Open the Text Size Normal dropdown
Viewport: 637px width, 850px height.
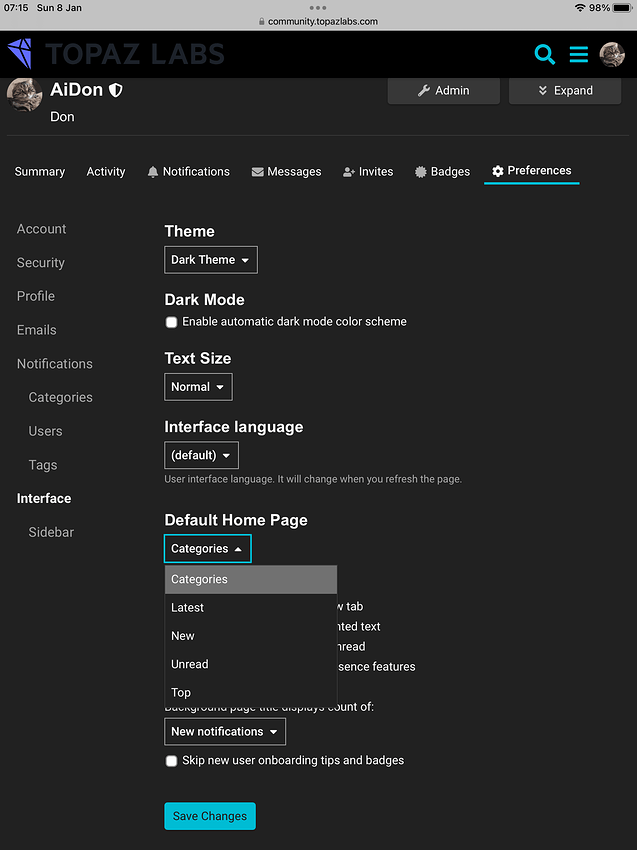tap(198, 387)
